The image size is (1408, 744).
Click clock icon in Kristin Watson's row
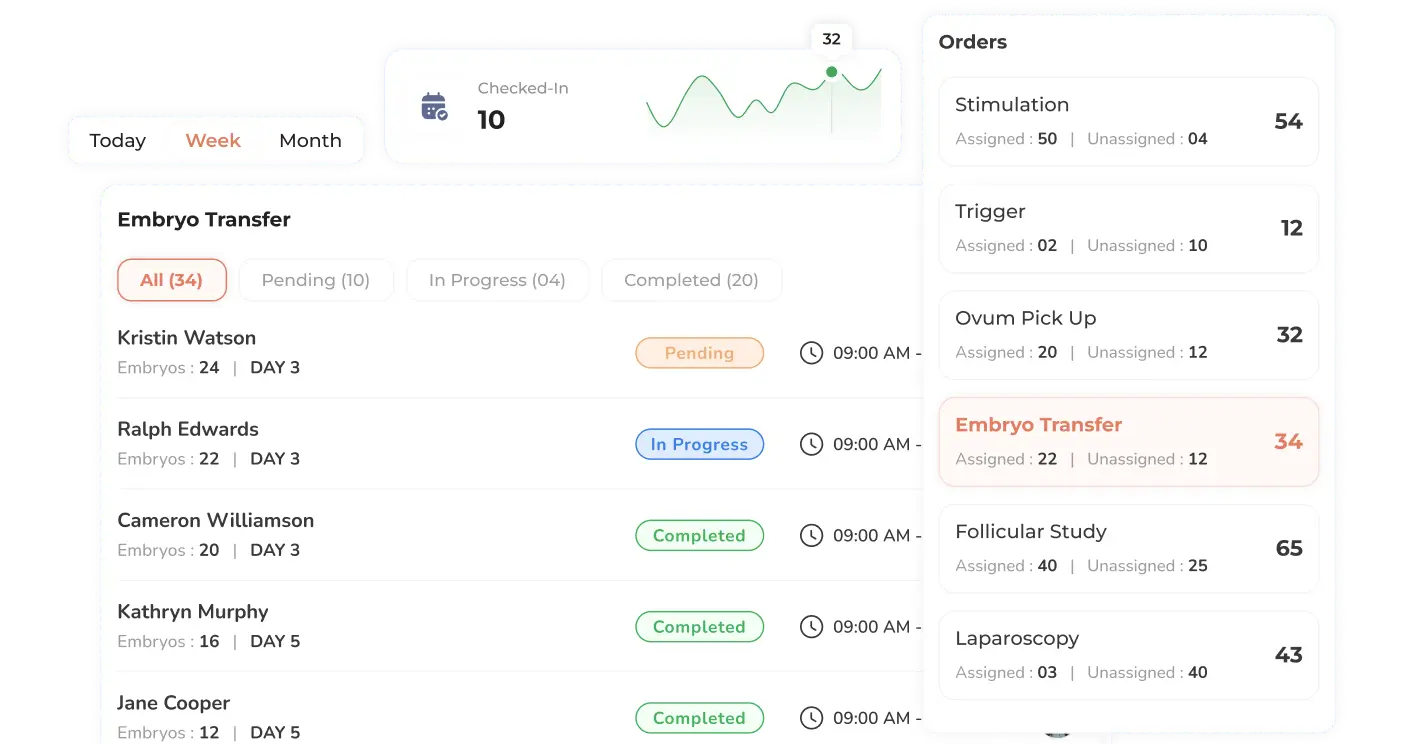pyautogui.click(x=811, y=353)
